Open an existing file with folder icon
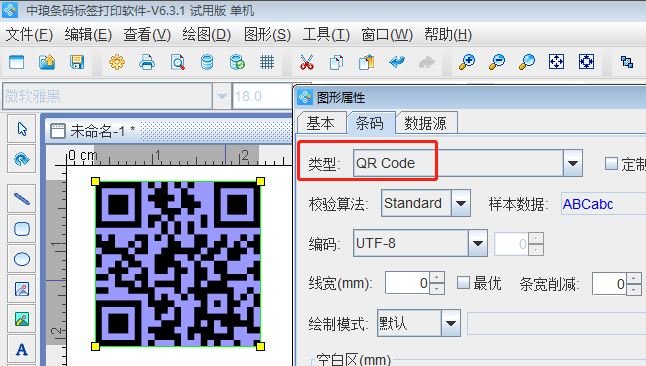 point(47,62)
